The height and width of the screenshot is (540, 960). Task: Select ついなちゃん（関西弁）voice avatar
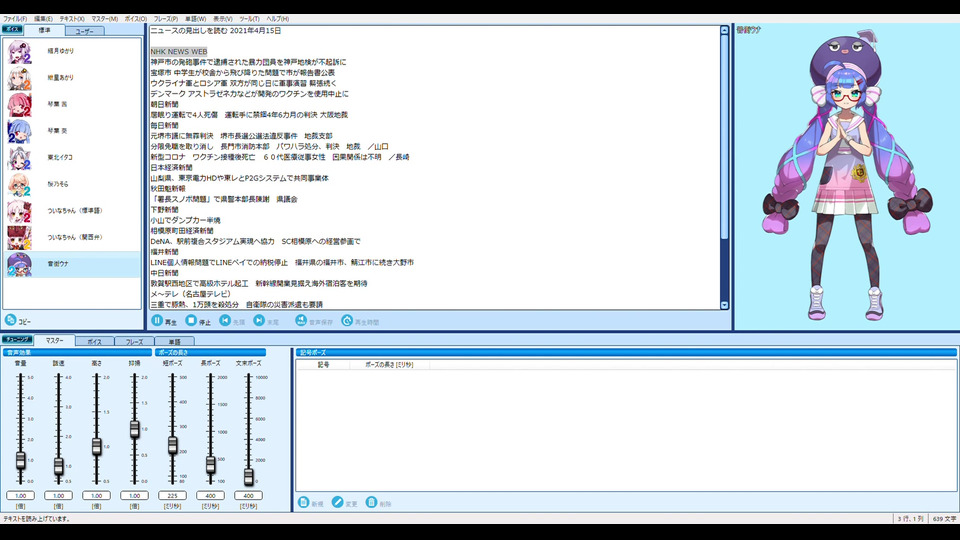coord(19,238)
